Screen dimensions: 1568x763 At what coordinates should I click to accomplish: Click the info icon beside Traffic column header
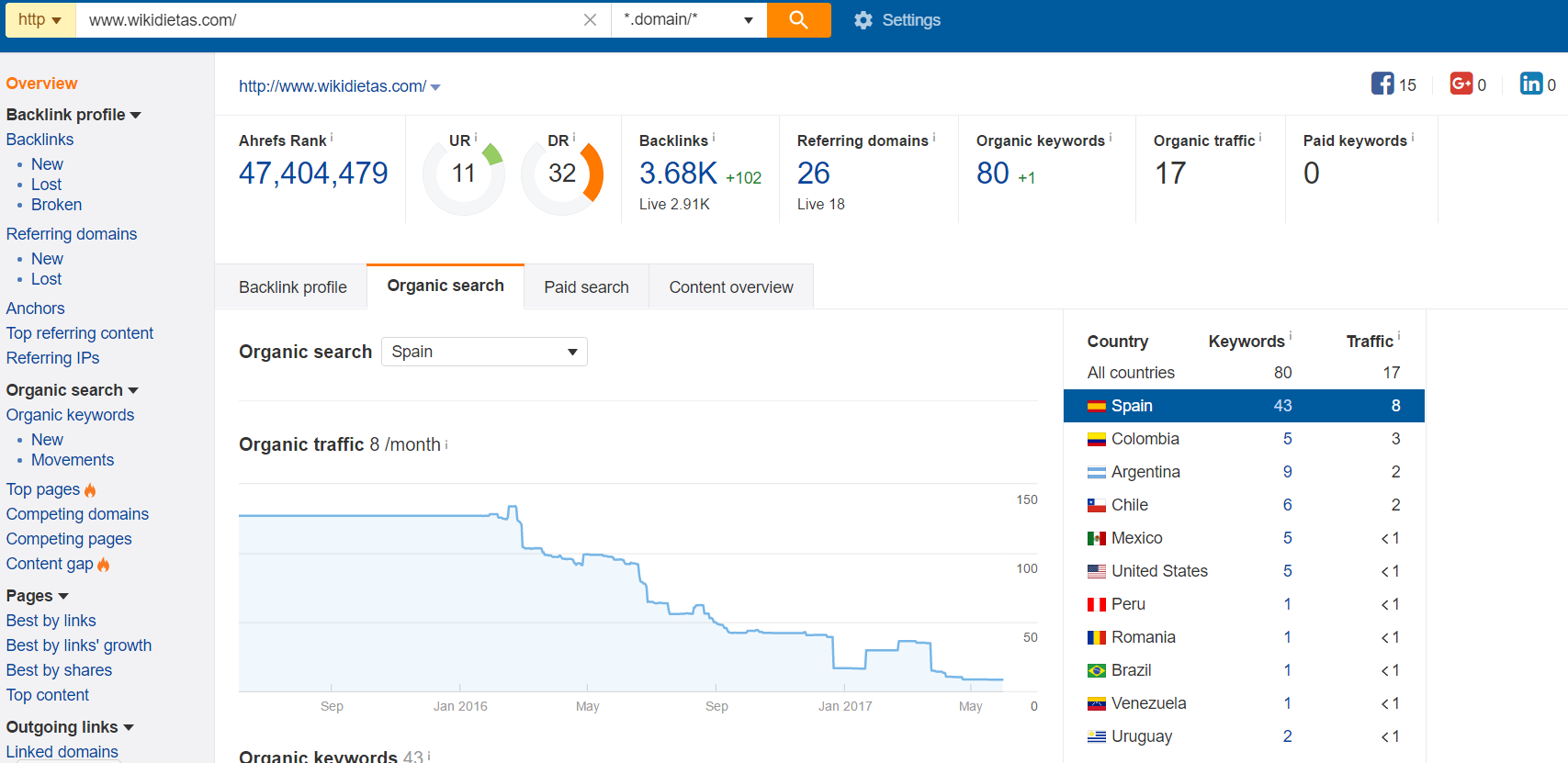[1399, 337]
